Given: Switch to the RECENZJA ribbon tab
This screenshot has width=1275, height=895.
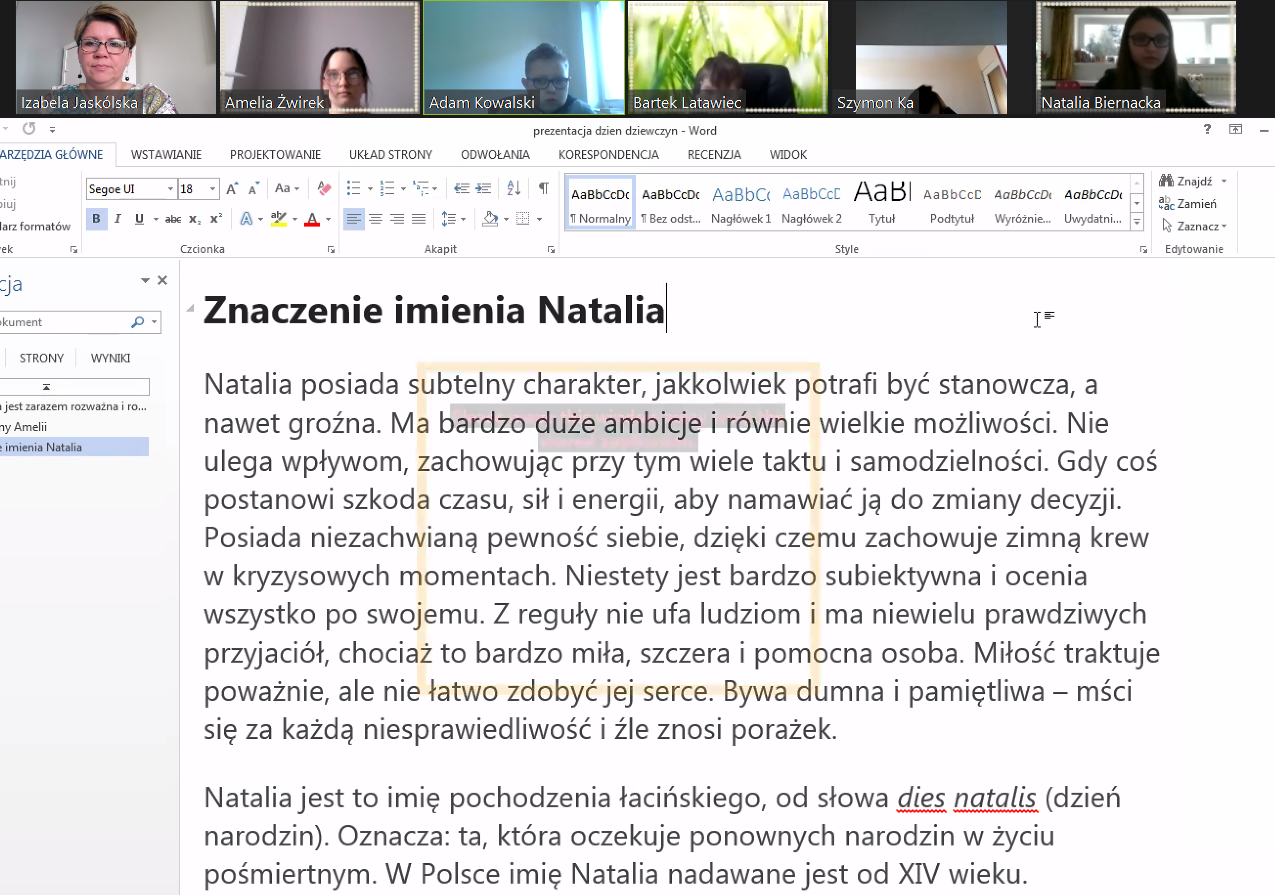Looking at the screenshot, I should pyautogui.click(x=714, y=155).
